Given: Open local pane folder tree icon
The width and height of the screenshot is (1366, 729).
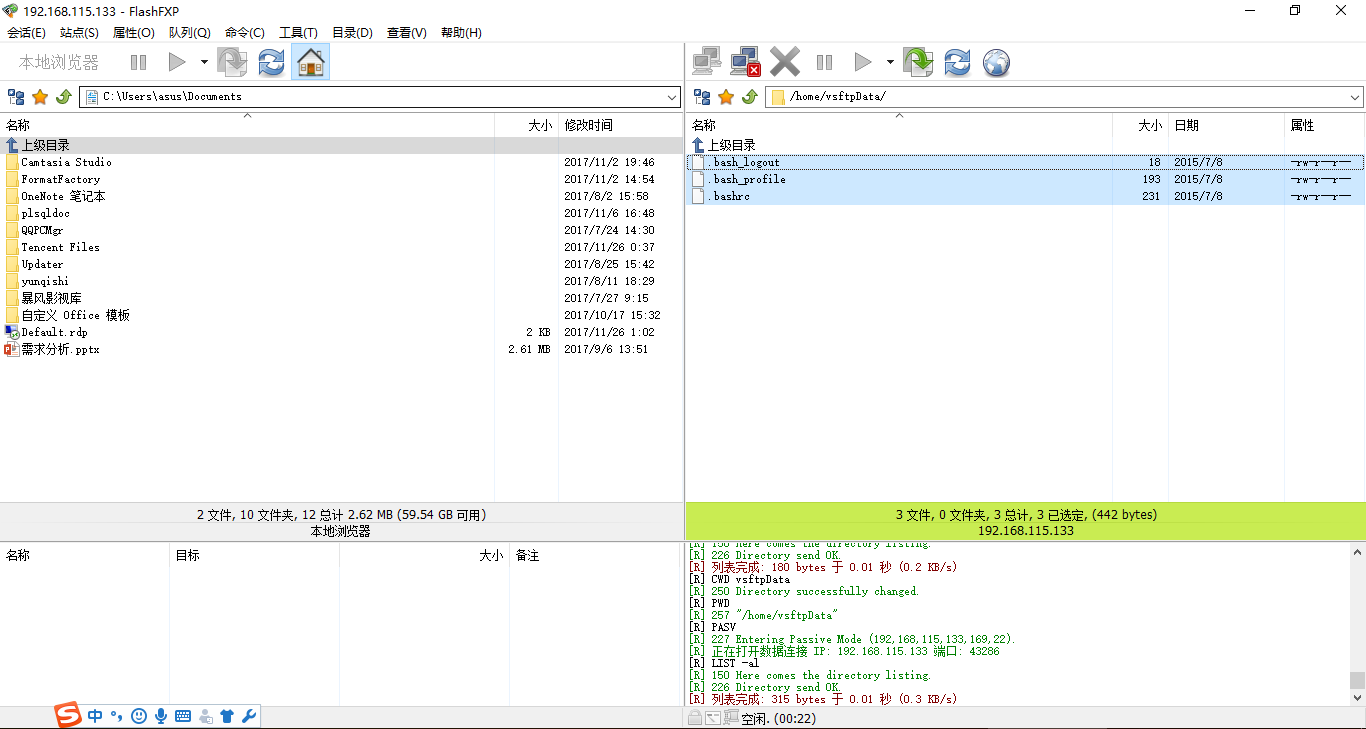Looking at the screenshot, I should coord(16,97).
